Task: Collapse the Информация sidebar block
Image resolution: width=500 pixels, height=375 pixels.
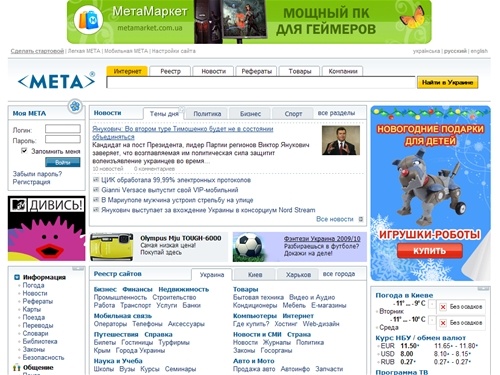Action: [x=78, y=268]
